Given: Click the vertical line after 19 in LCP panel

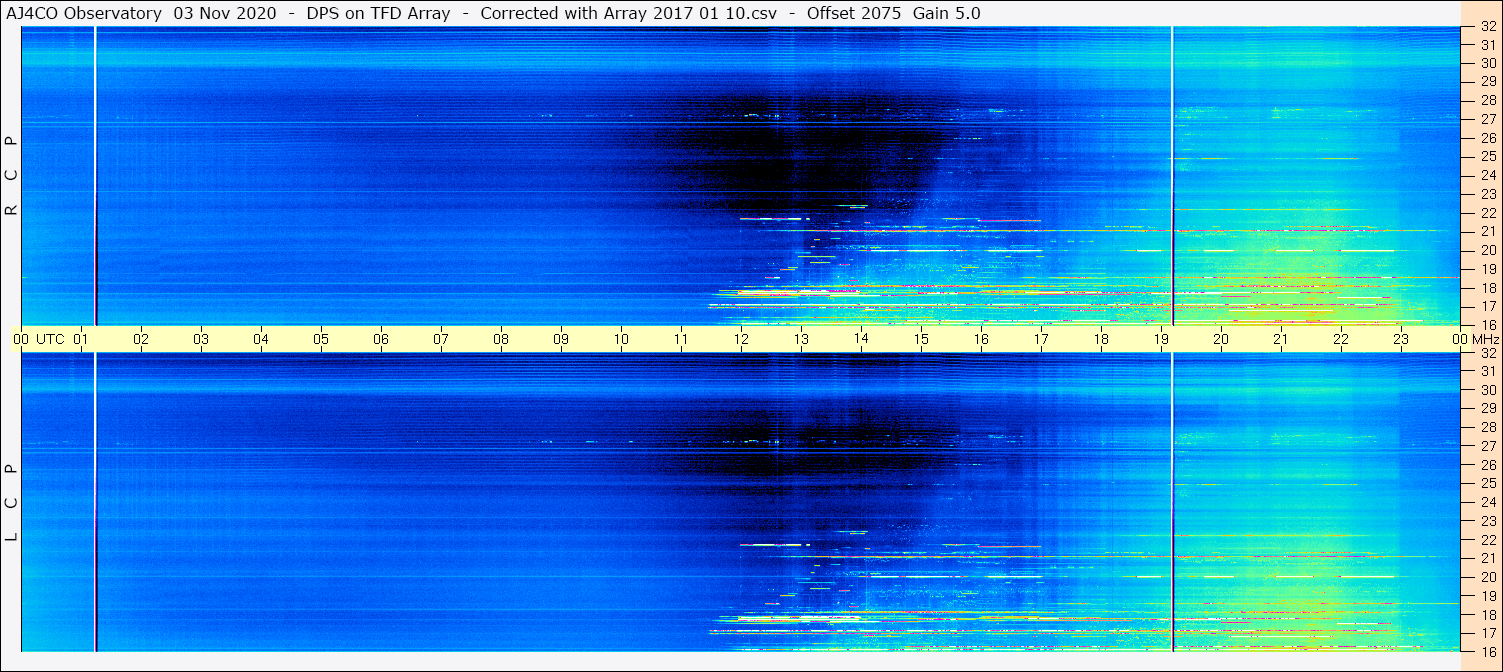Looking at the screenshot, I should pos(1172,500).
